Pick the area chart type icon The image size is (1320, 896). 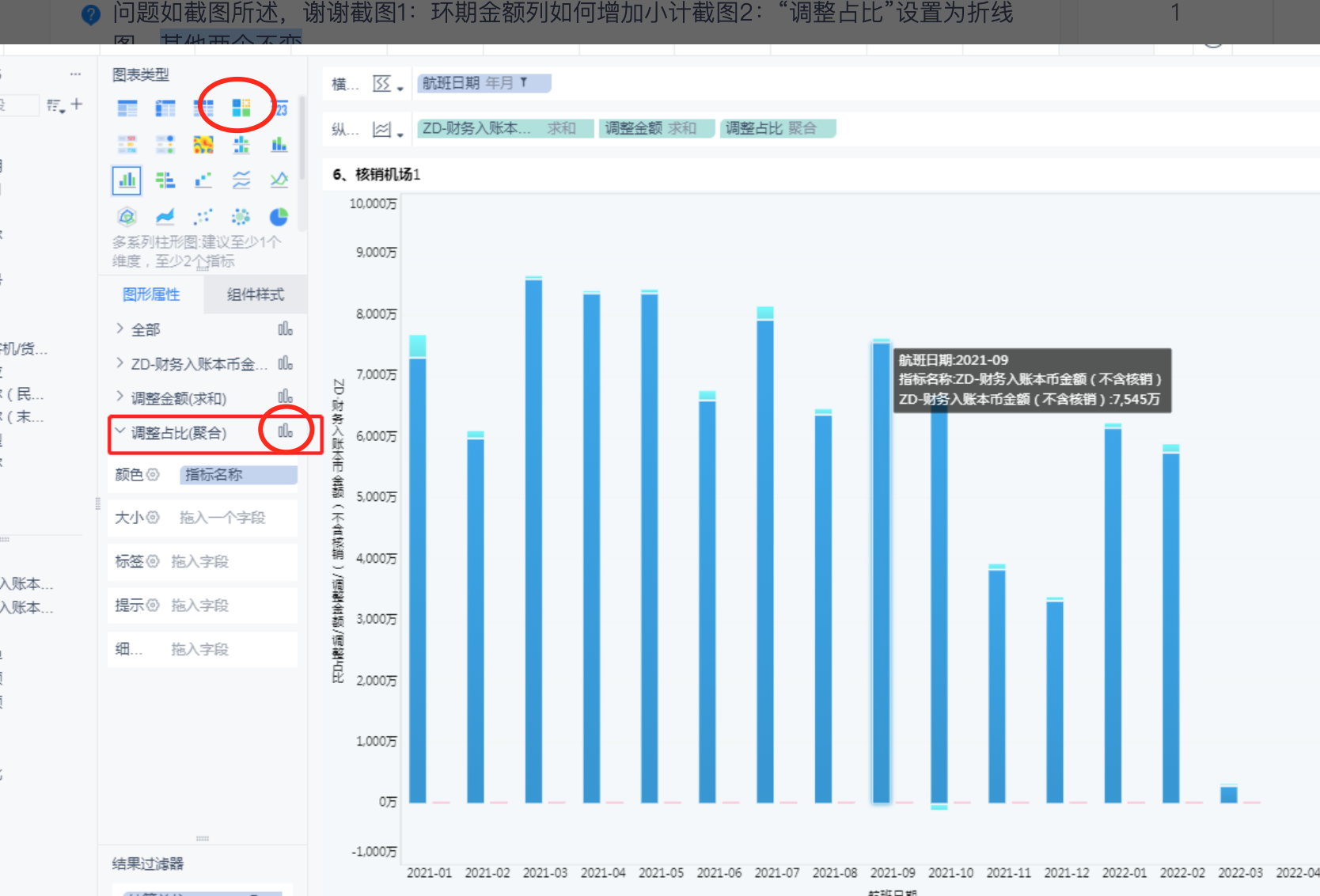point(165,217)
